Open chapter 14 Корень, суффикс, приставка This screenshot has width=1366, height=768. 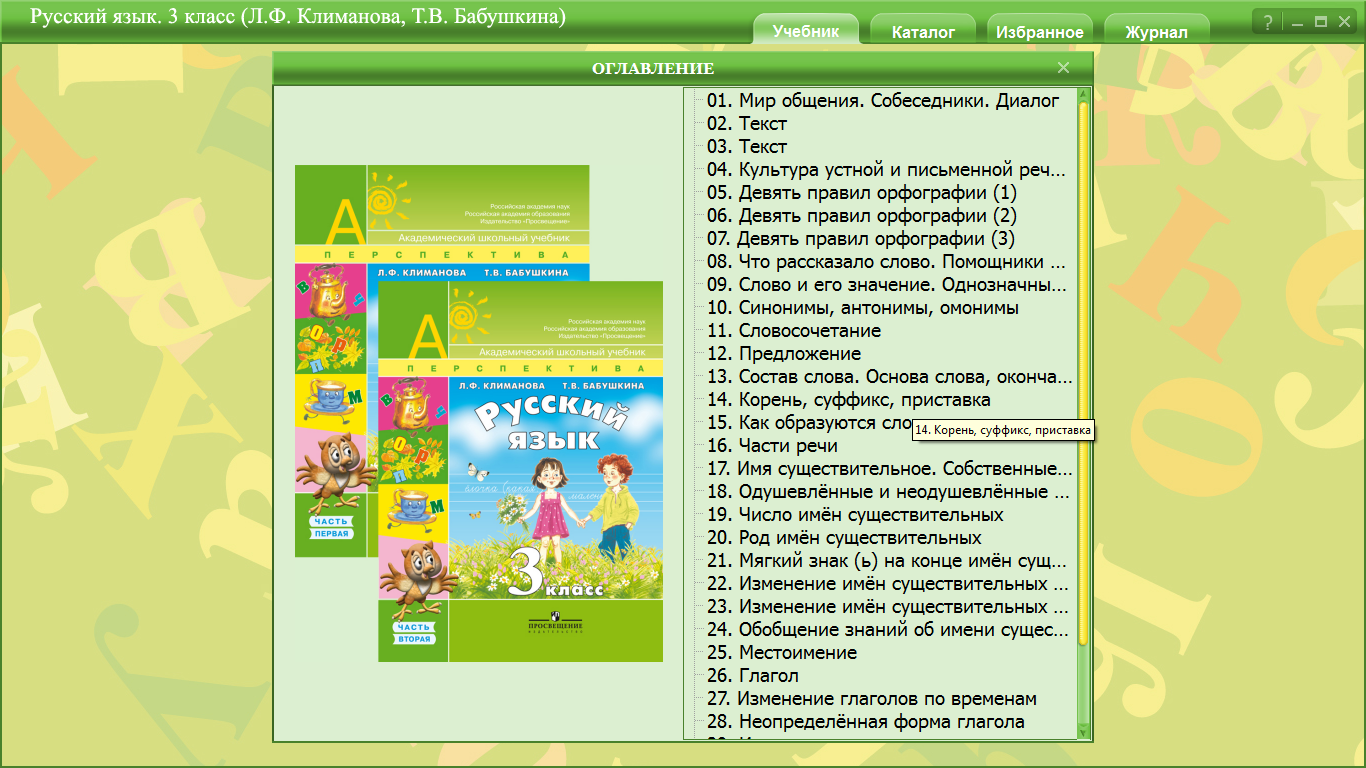(848, 400)
